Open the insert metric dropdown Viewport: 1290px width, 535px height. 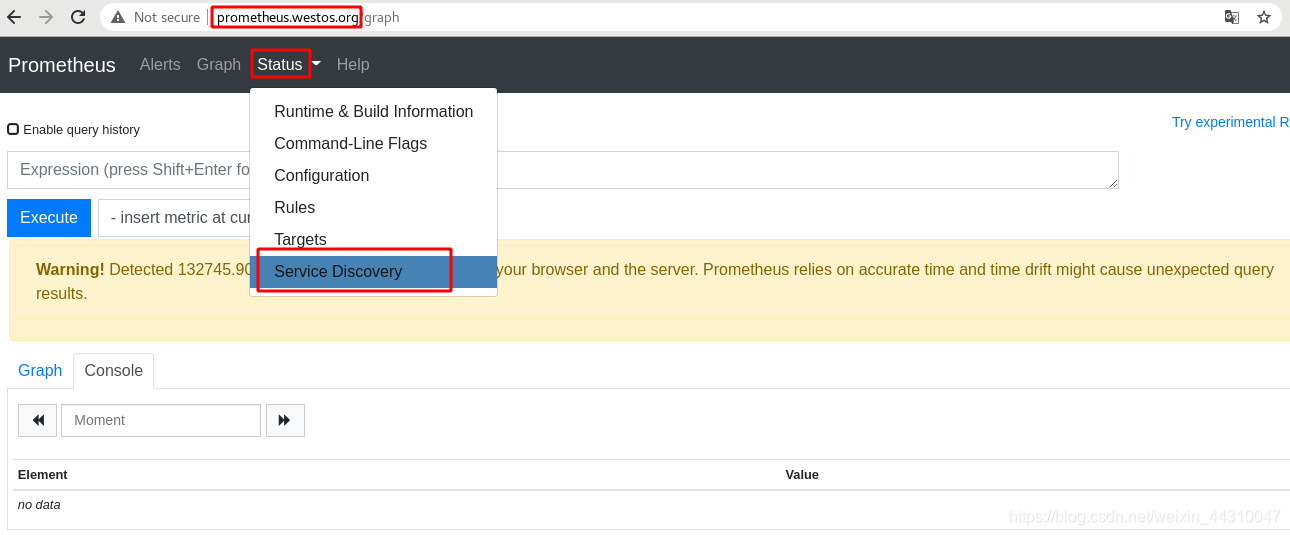[x=173, y=218]
